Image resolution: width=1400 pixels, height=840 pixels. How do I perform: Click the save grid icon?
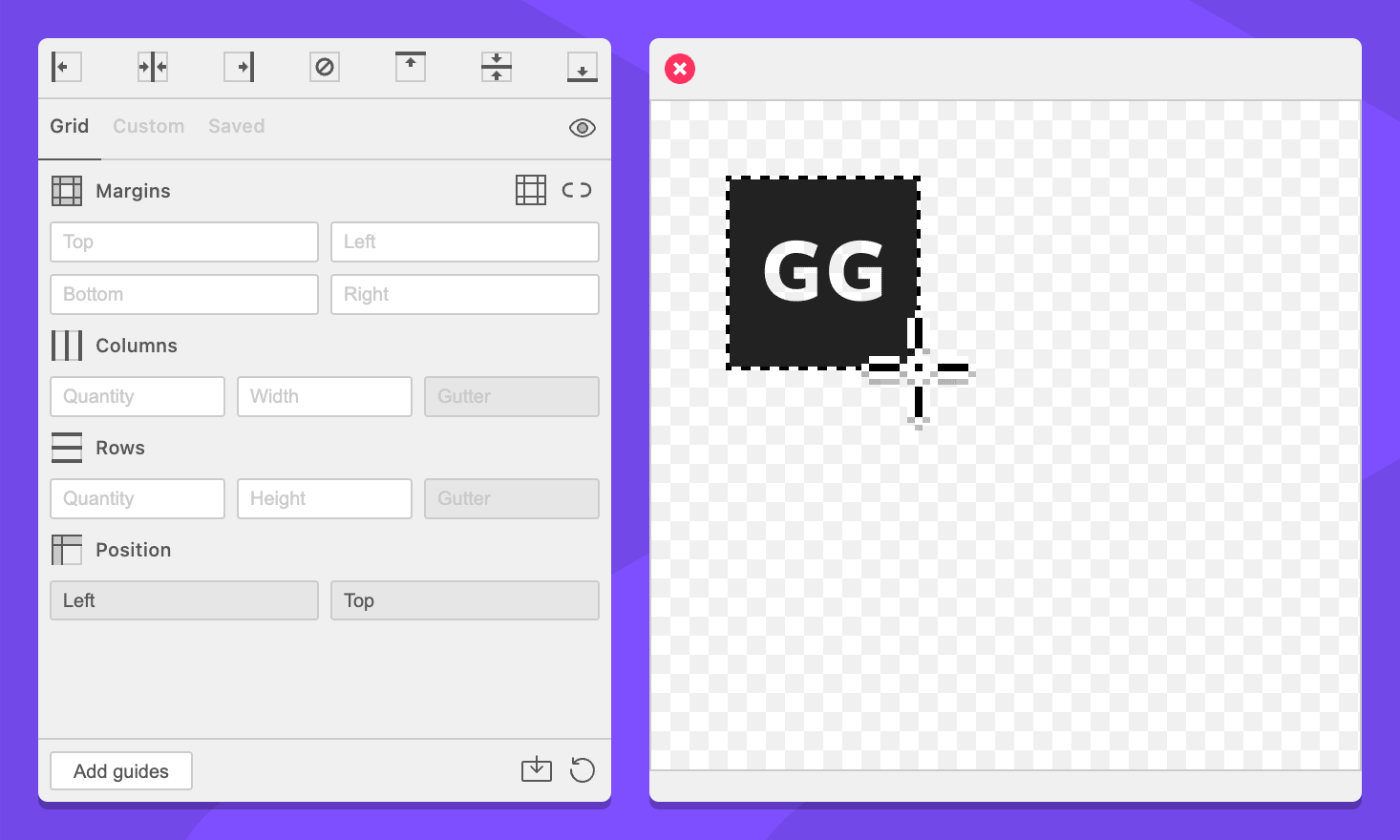(x=537, y=769)
